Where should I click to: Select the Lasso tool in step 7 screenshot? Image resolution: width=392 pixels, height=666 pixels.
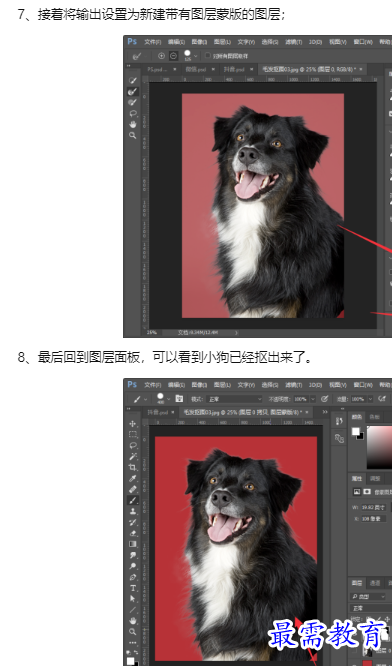pyautogui.click(x=133, y=113)
